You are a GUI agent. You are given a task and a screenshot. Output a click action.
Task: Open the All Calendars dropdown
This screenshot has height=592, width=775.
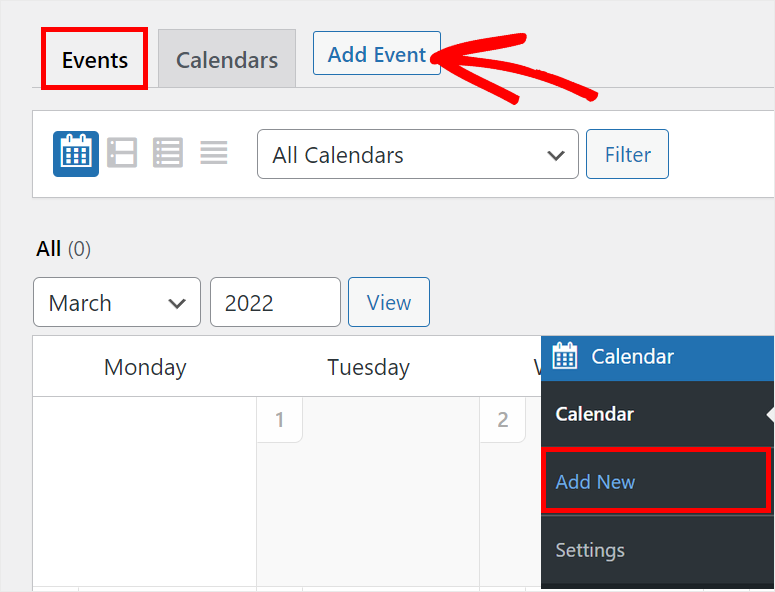(417, 155)
